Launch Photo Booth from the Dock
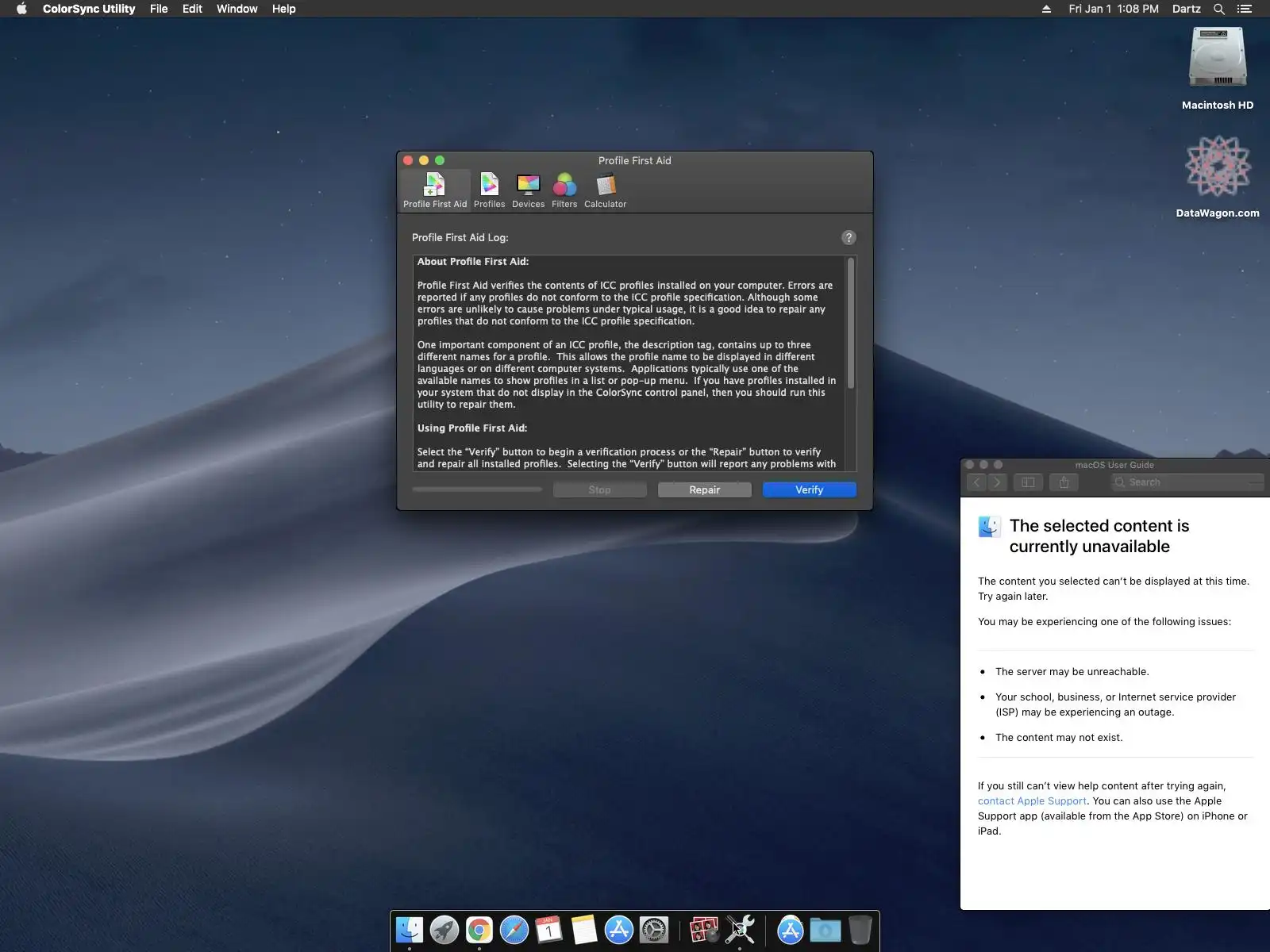The image size is (1270, 952). click(704, 930)
